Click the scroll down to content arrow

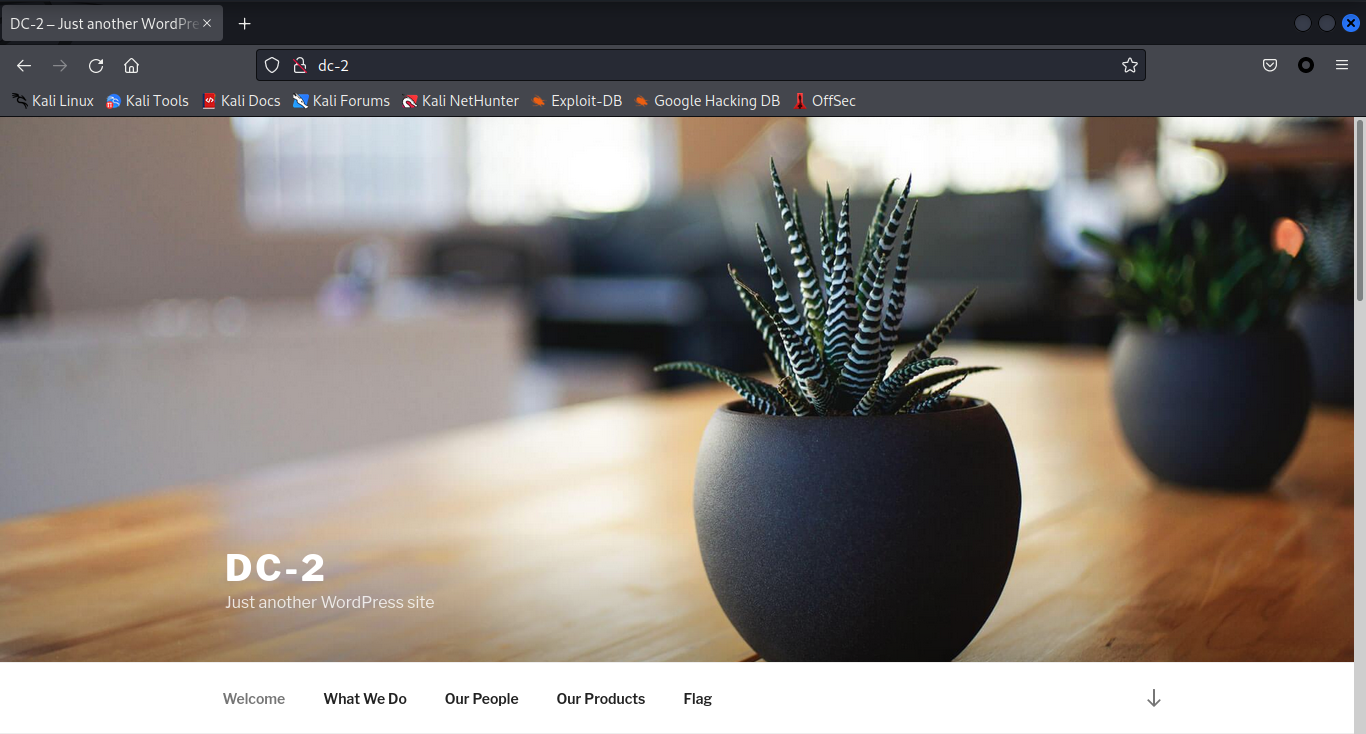(1153, 698)
